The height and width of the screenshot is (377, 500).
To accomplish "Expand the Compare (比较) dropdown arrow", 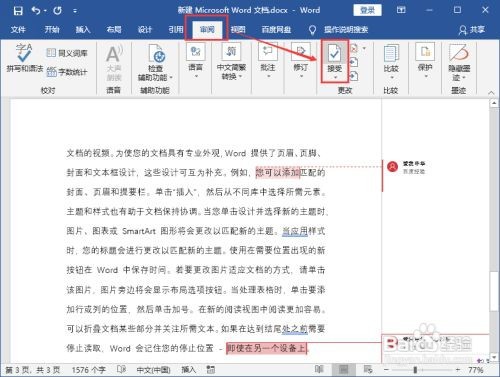I will [392, 77].
